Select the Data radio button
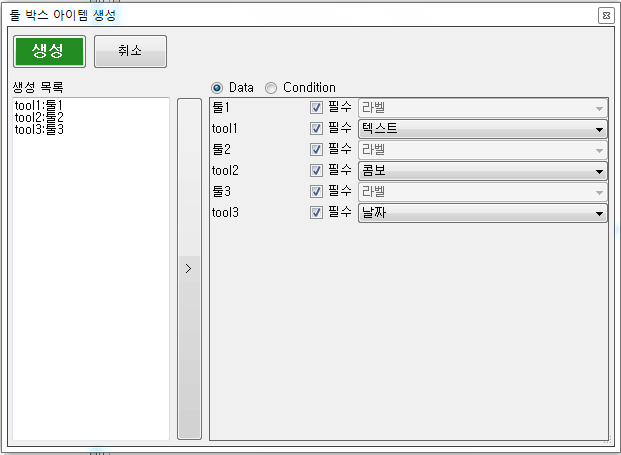 (217, 88)
